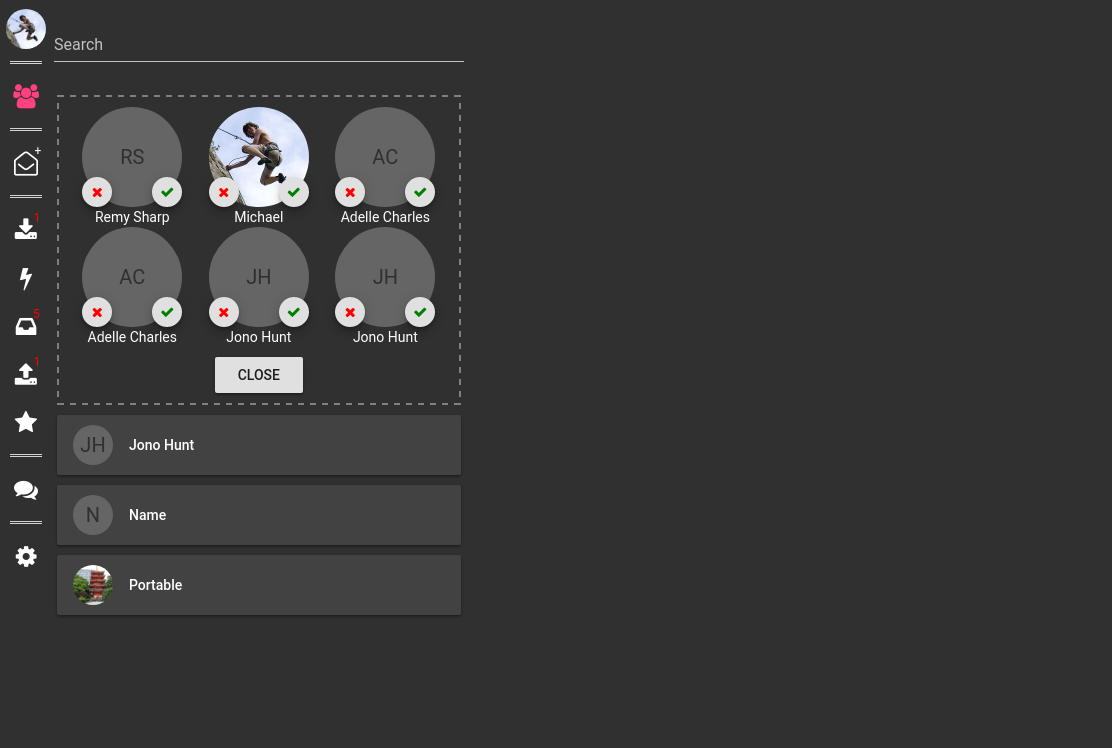Open the contacts group icon in sidebar

pyautogui.click(x=26, y=96)
